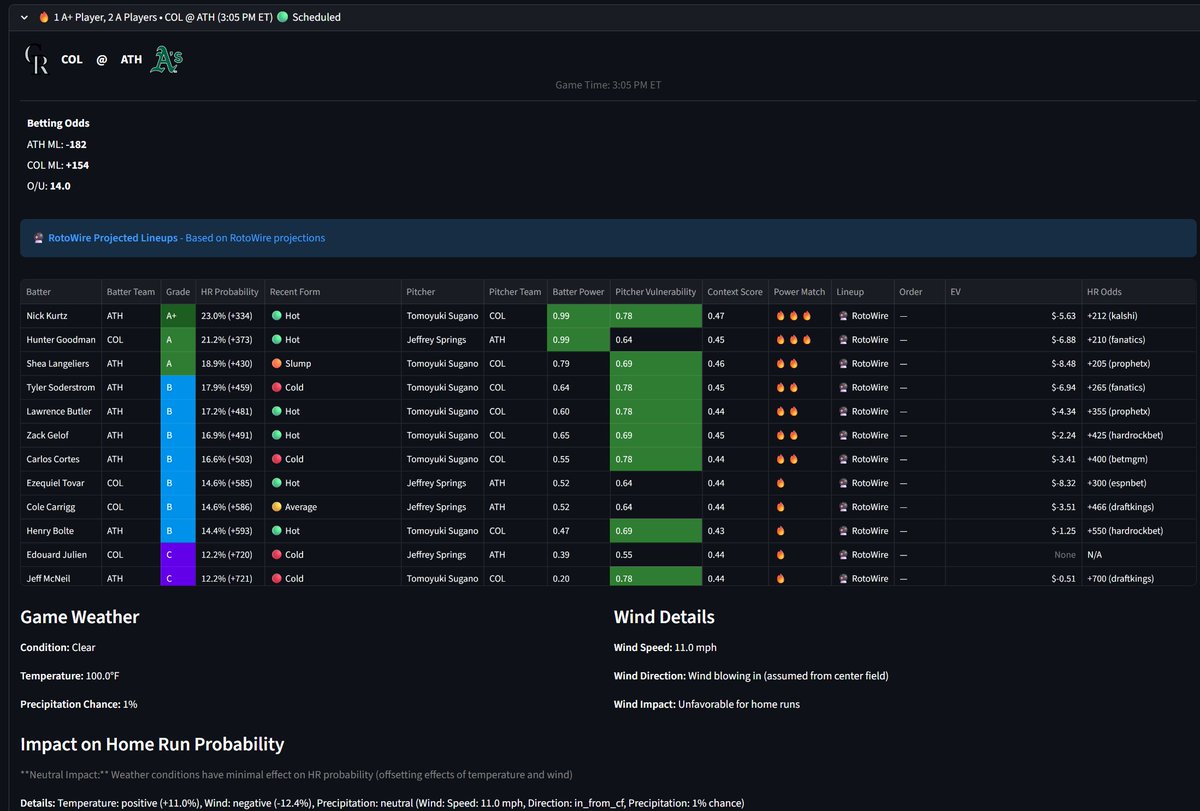Click Cole Carrigg yellow Average indicator
The image size is (1200, 811).
tap(275, 507)
